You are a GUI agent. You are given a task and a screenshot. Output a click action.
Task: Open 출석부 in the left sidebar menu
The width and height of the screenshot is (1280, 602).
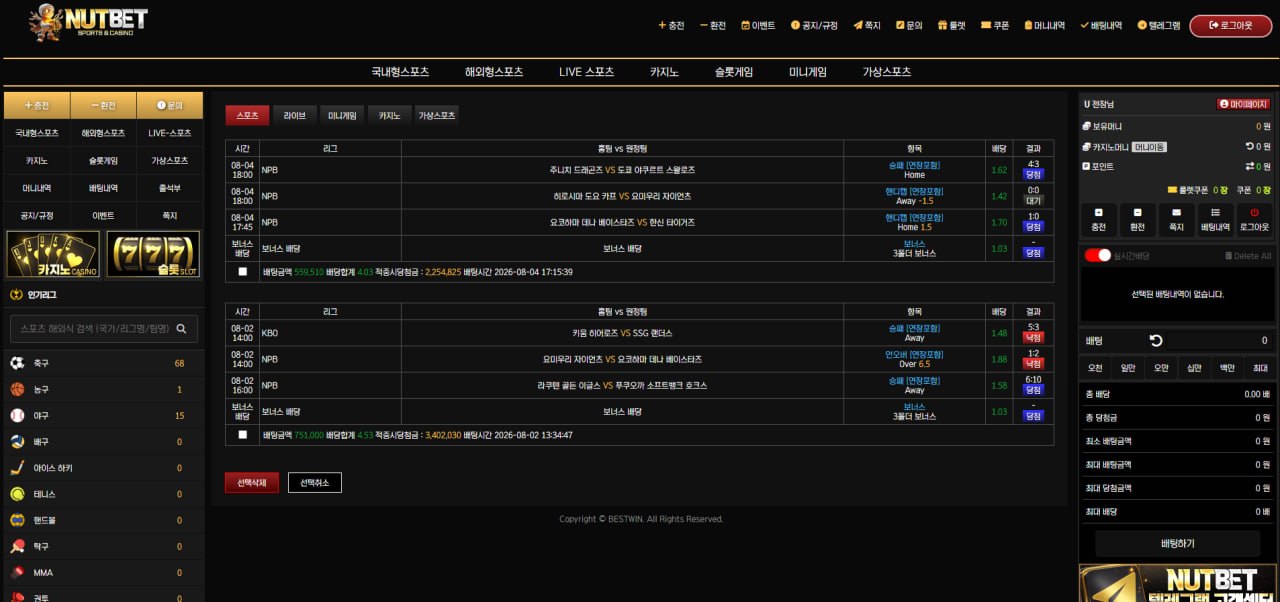170,188
